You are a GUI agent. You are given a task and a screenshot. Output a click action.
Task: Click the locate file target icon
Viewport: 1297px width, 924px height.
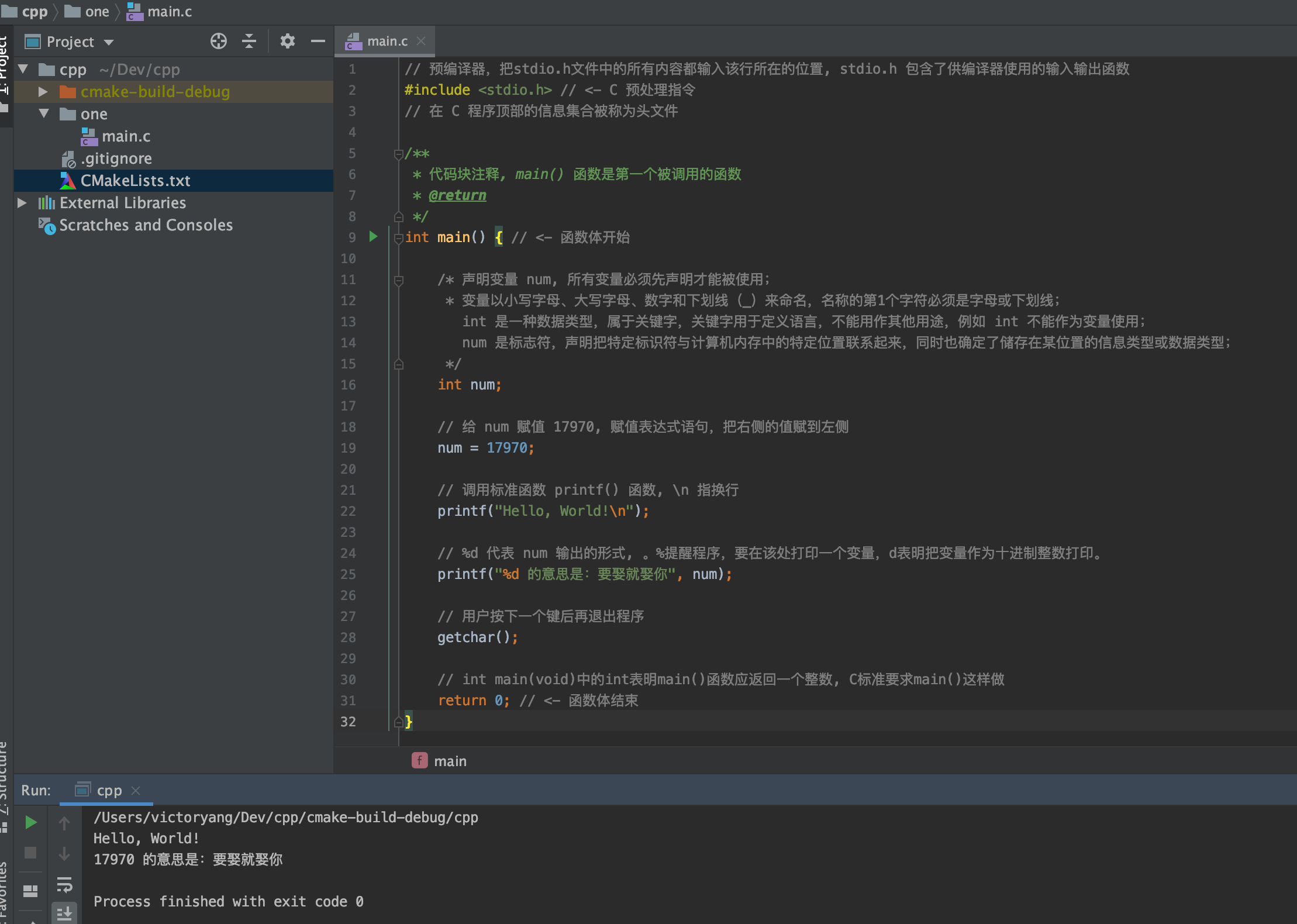pyautogui.click(x=218, y=42)
